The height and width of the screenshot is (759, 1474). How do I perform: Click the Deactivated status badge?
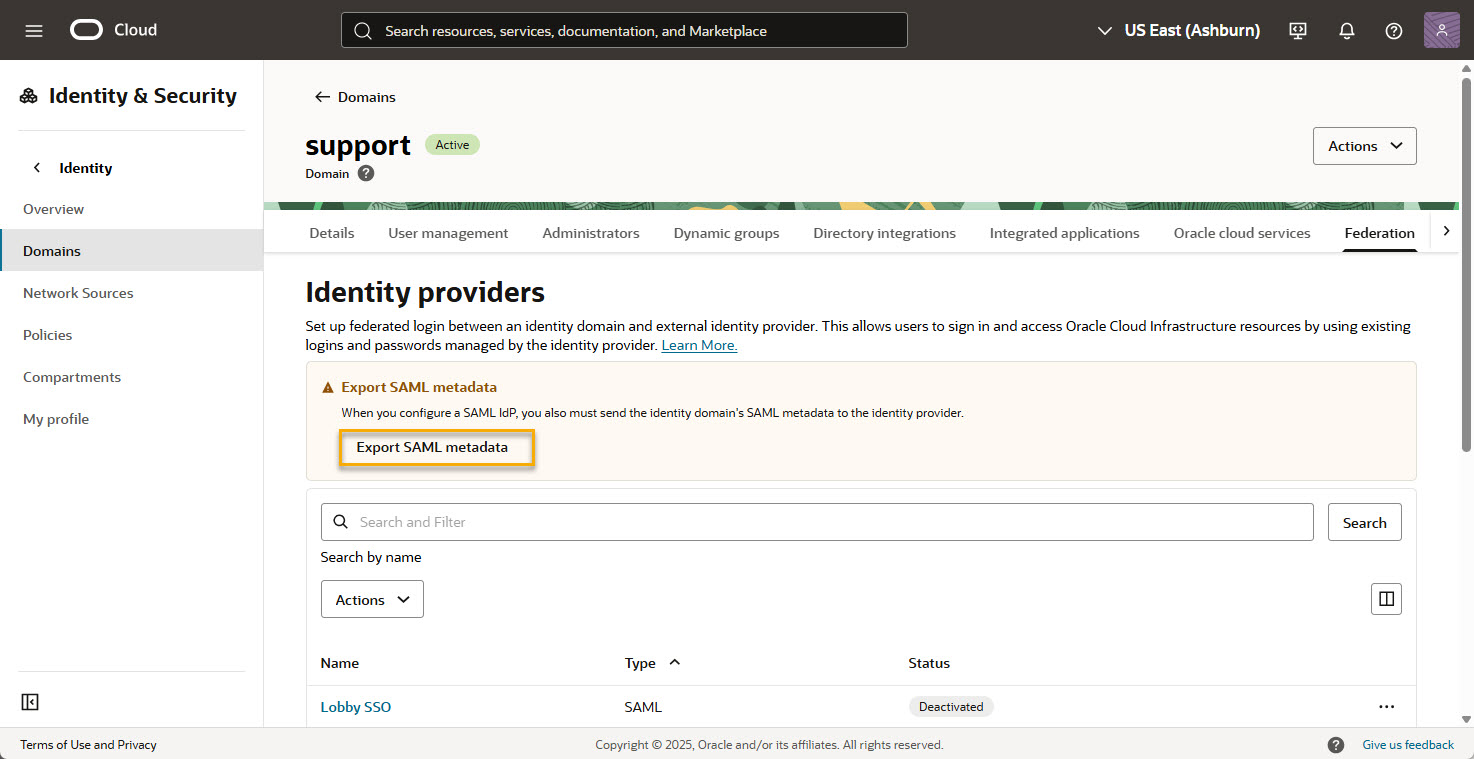pos(951,707)
